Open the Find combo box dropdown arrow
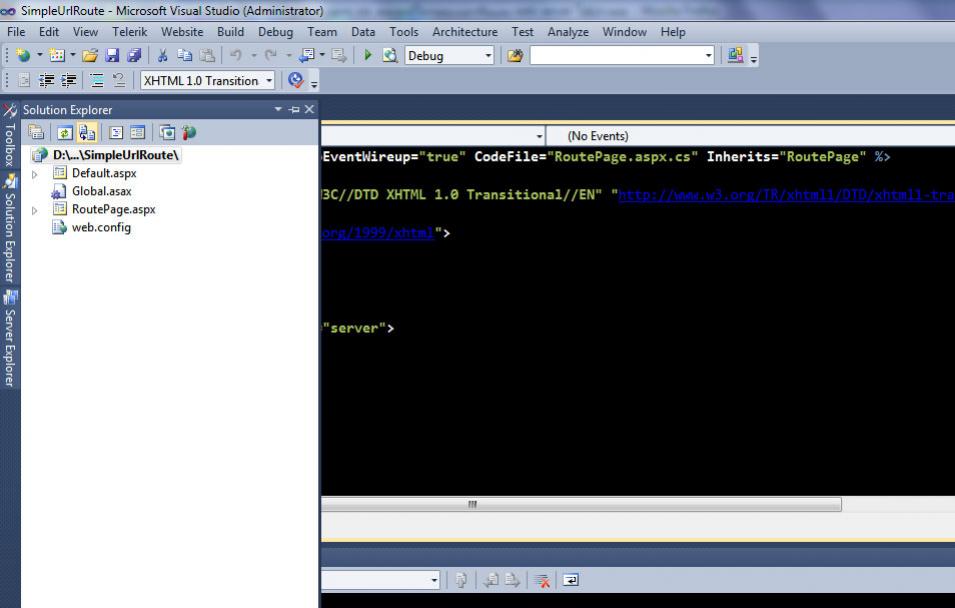This screenshot has height=608, width=955. (708, 56)
